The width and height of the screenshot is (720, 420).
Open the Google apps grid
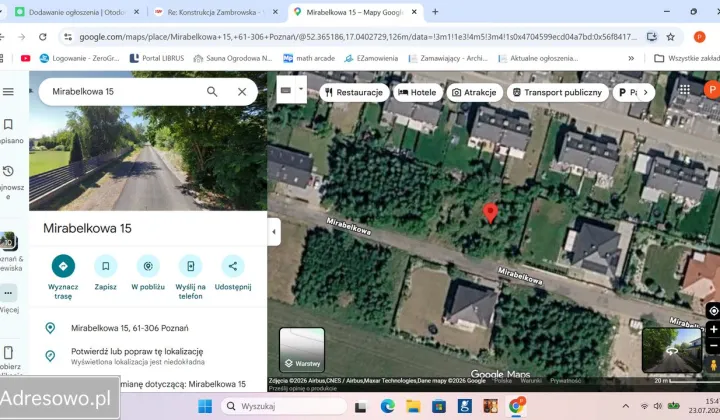[x=685, y=90]
